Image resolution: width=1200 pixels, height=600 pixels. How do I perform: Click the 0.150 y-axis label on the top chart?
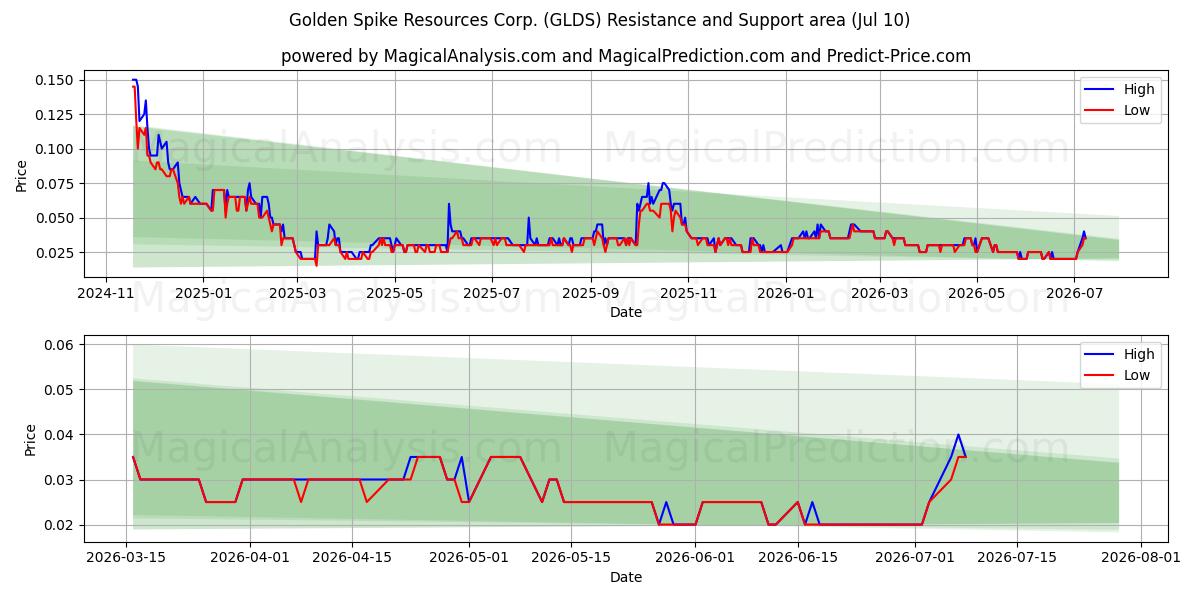point(56,80)
